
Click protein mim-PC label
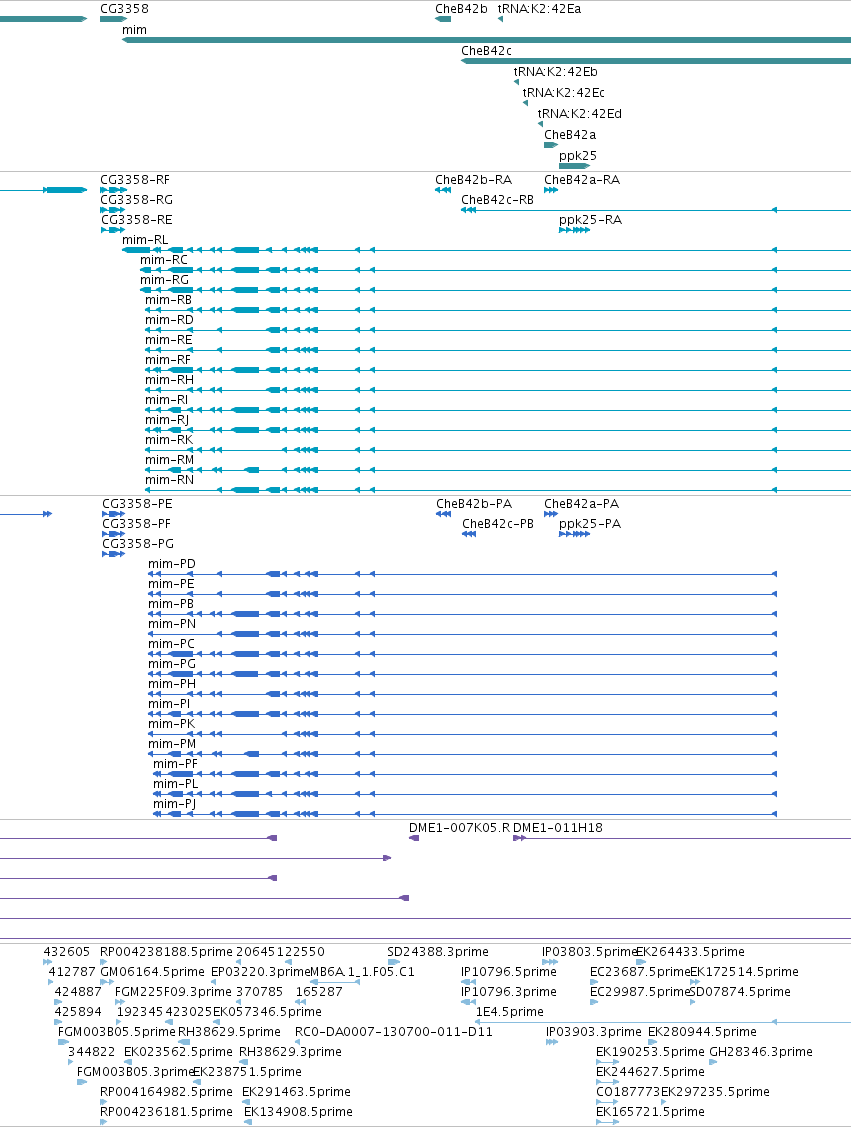point(171,644)
